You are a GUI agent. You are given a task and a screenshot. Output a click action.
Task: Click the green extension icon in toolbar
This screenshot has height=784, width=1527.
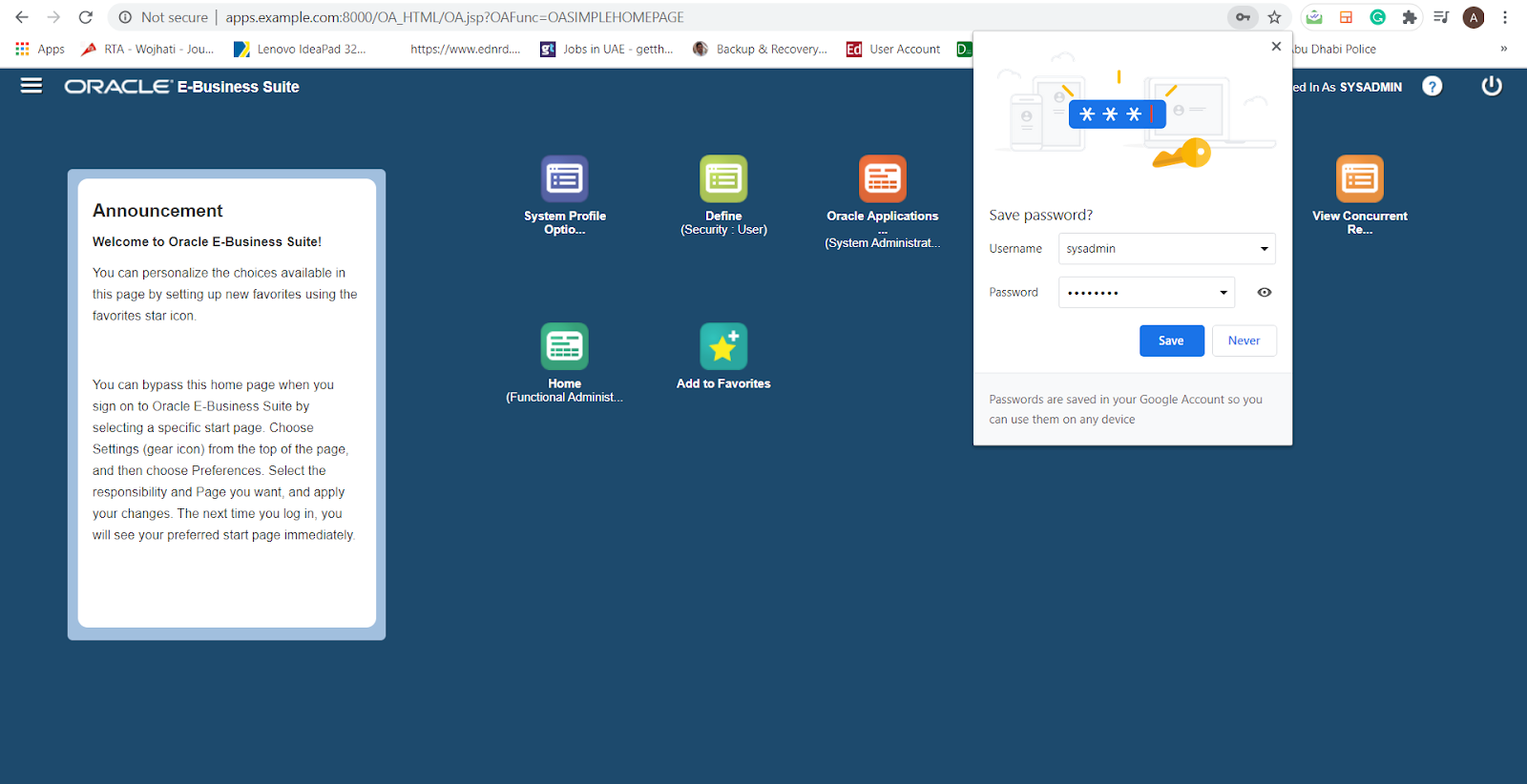(1314, 17)
